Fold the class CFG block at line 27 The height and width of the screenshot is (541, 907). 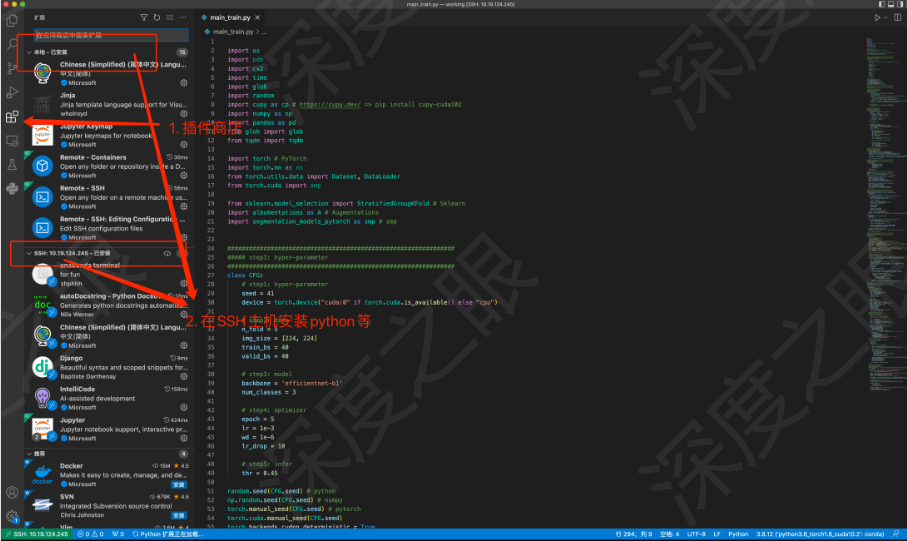pyautogui.click(x=223, y=275)
